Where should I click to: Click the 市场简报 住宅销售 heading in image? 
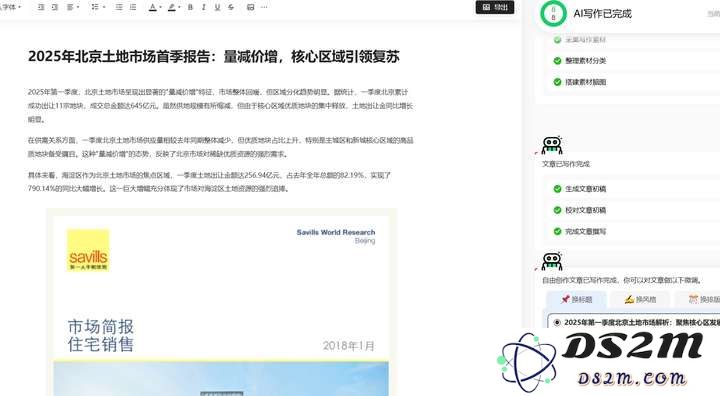click(101, 335)
